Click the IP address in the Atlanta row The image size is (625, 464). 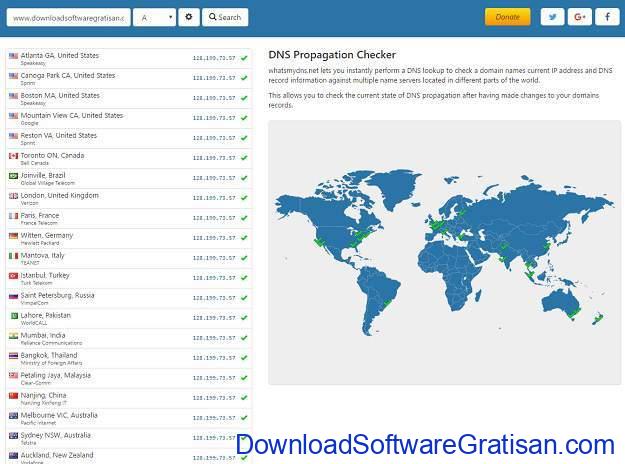(x=214, y=58)
